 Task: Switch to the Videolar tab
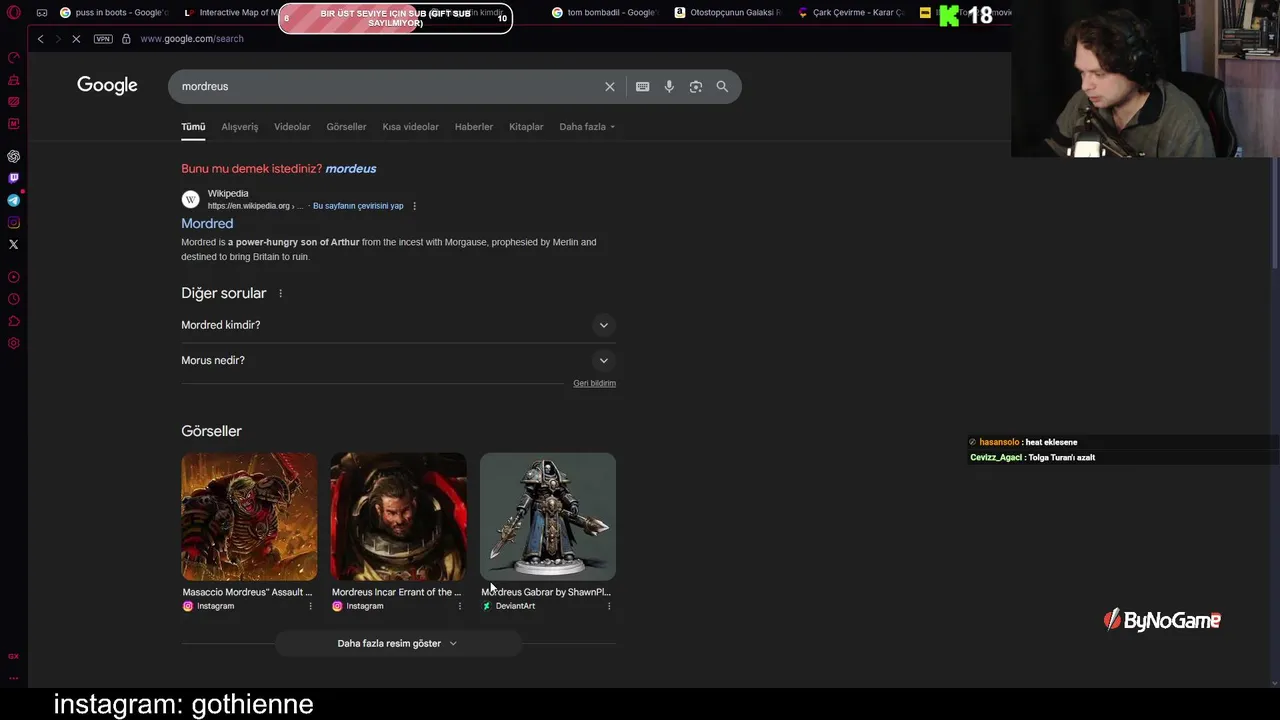click(x=292, y=127)
